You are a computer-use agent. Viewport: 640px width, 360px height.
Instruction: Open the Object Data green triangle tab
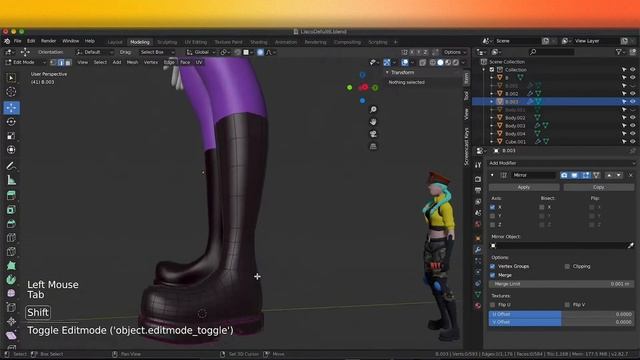pyautogui.click(x=478, y=294)
